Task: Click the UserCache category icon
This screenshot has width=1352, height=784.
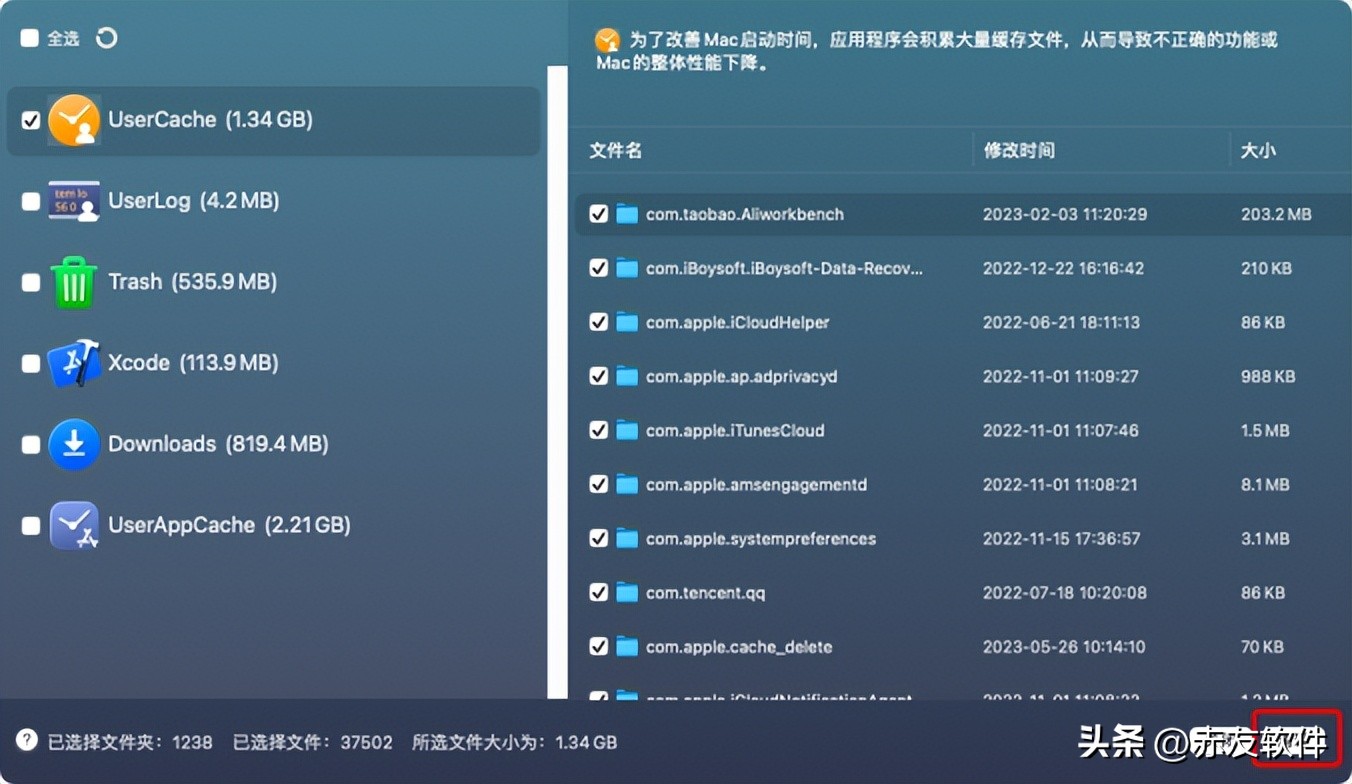Action: 73,119
